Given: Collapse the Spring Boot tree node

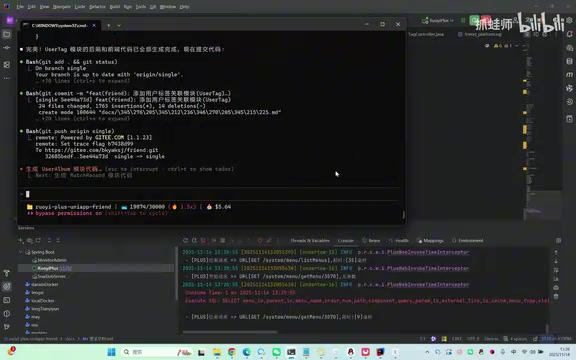Looking at the screenshot, I should click(x=21, y=252).
